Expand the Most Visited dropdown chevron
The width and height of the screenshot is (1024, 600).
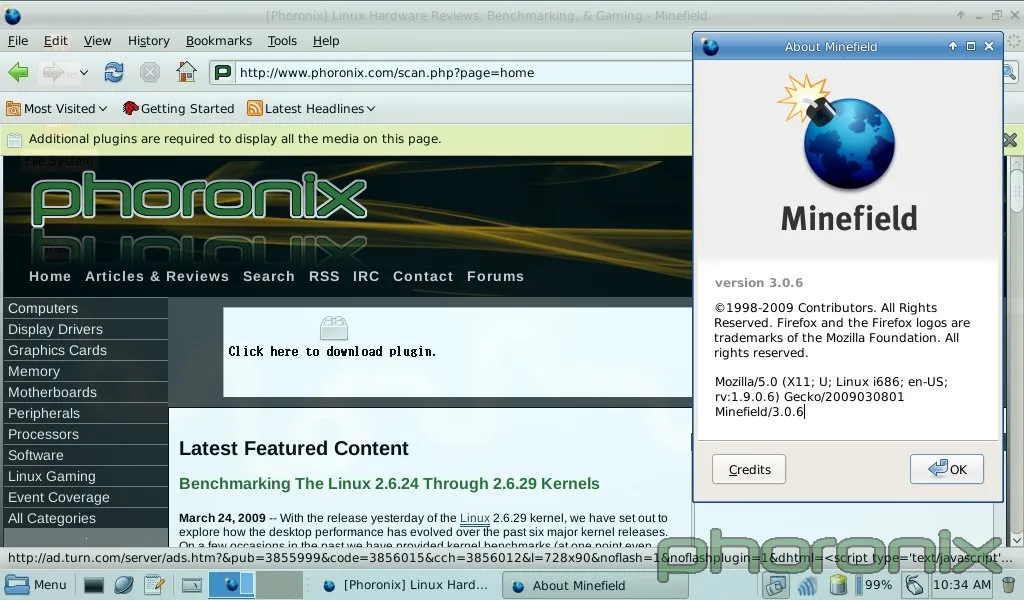(103, 109)
